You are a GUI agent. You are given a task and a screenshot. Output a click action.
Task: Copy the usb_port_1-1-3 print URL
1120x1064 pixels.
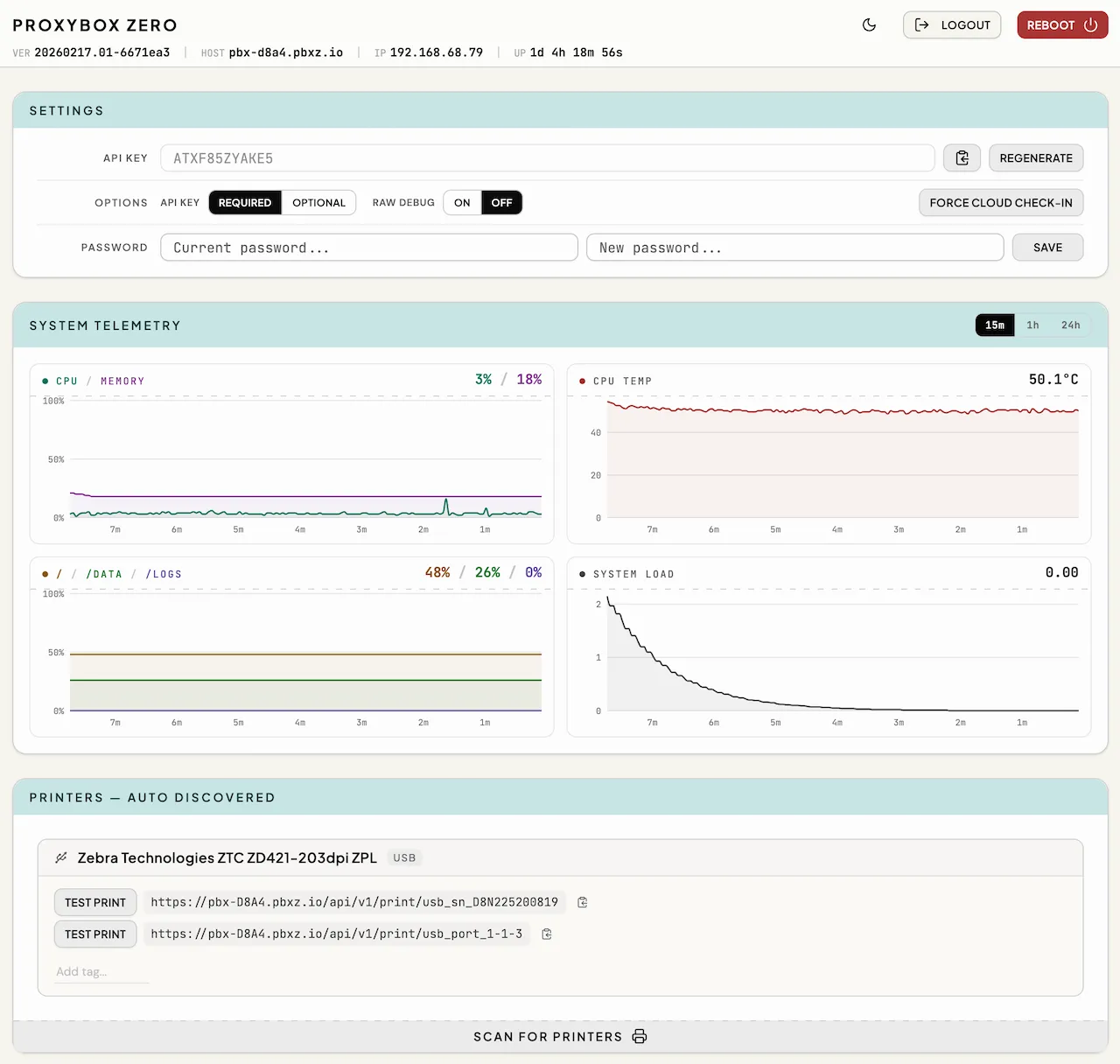click(x=546, y=934)
